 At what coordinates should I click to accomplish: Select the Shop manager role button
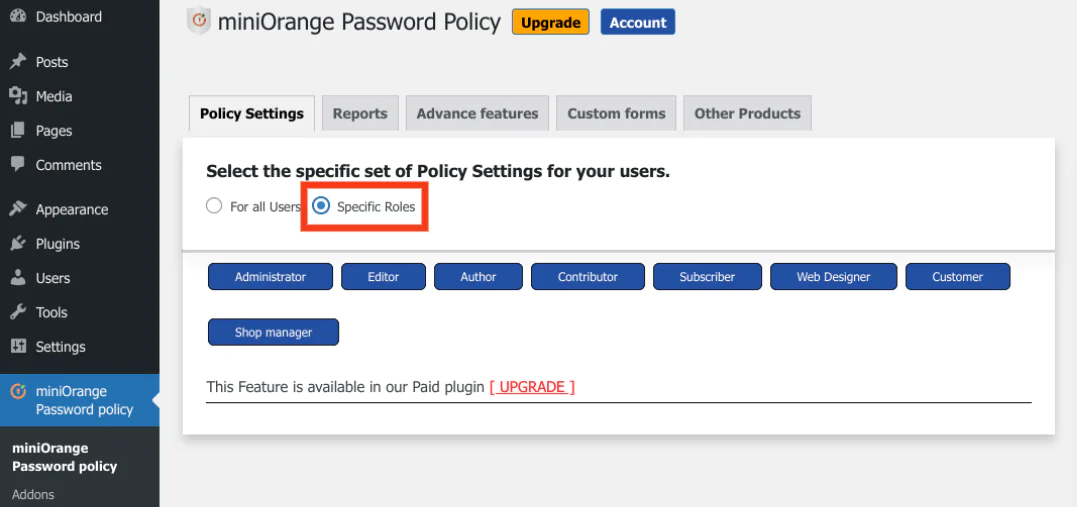pos(273,332)
